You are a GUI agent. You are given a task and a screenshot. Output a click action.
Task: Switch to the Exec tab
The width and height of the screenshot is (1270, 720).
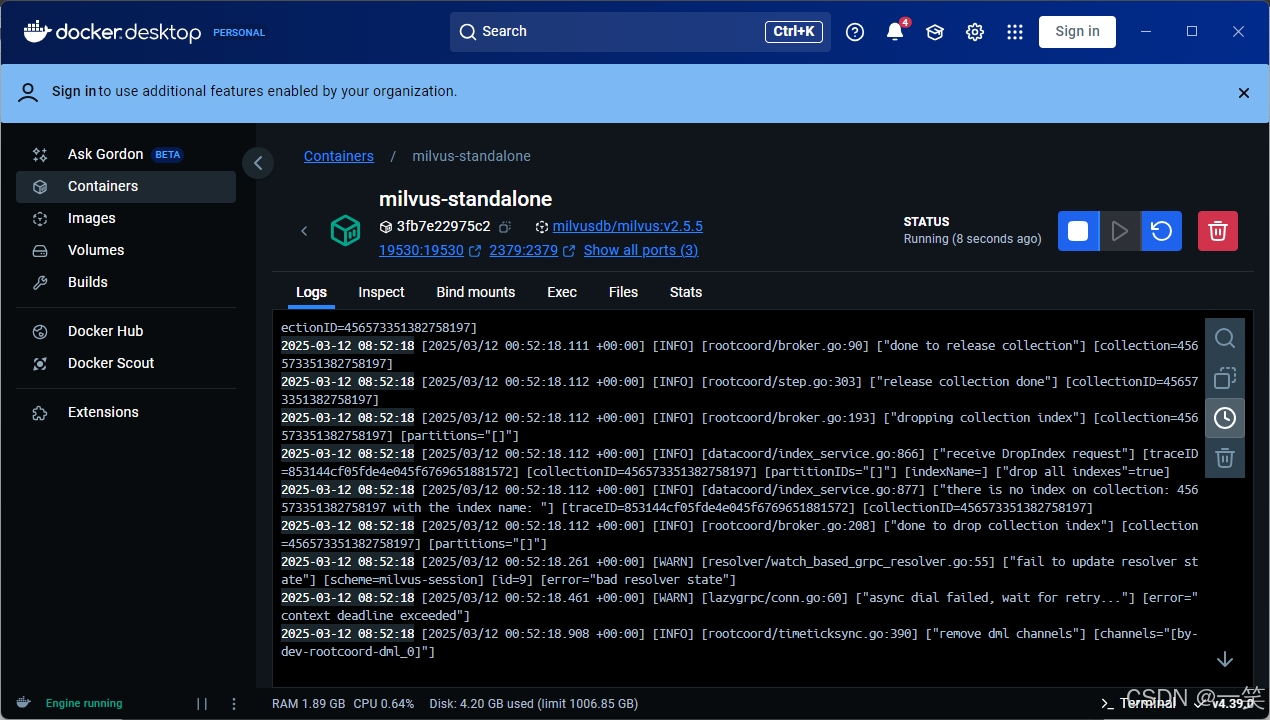pyautogui.click(x=562, y=292)
